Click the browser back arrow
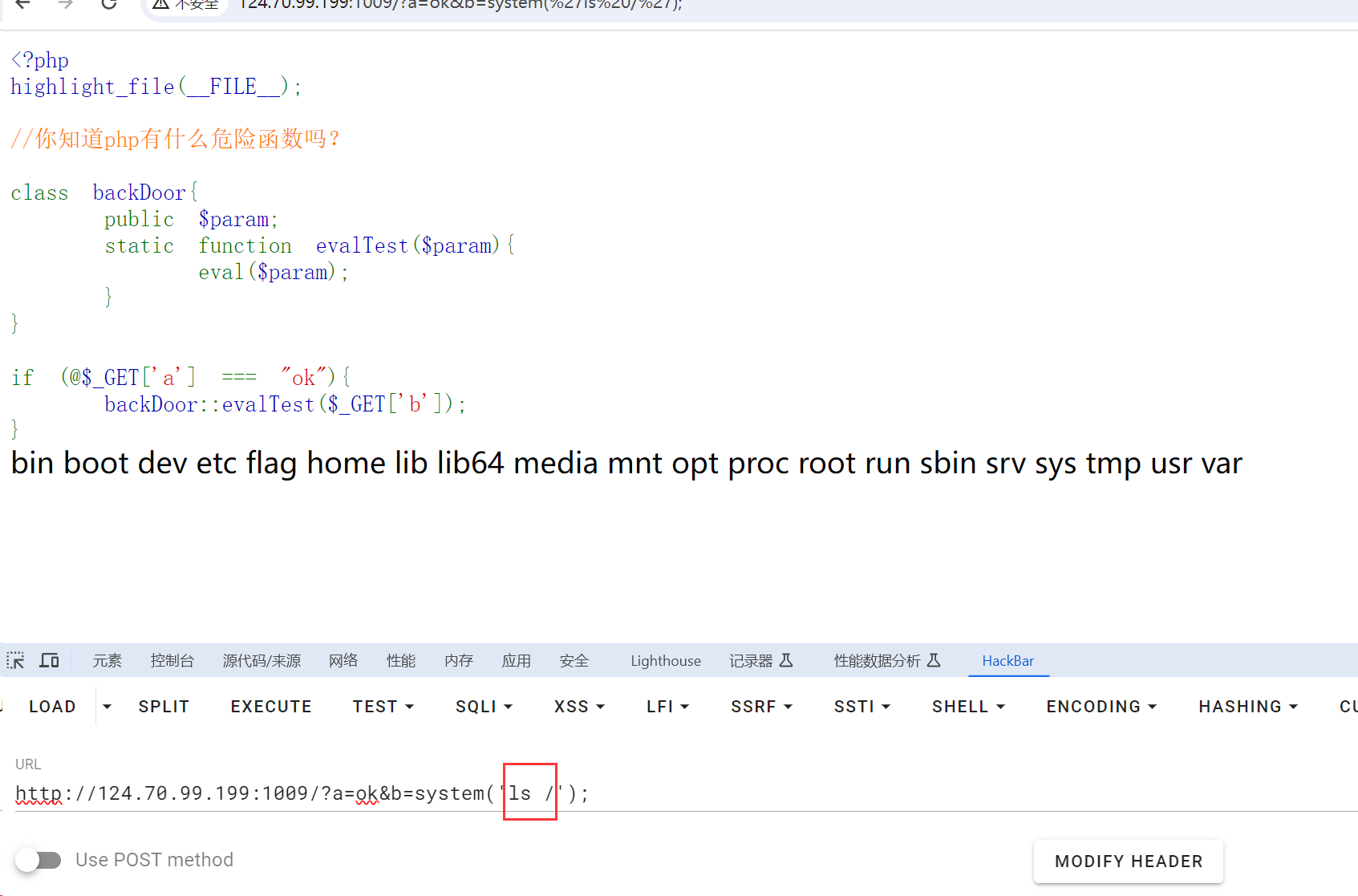 (x=22, y=4)
